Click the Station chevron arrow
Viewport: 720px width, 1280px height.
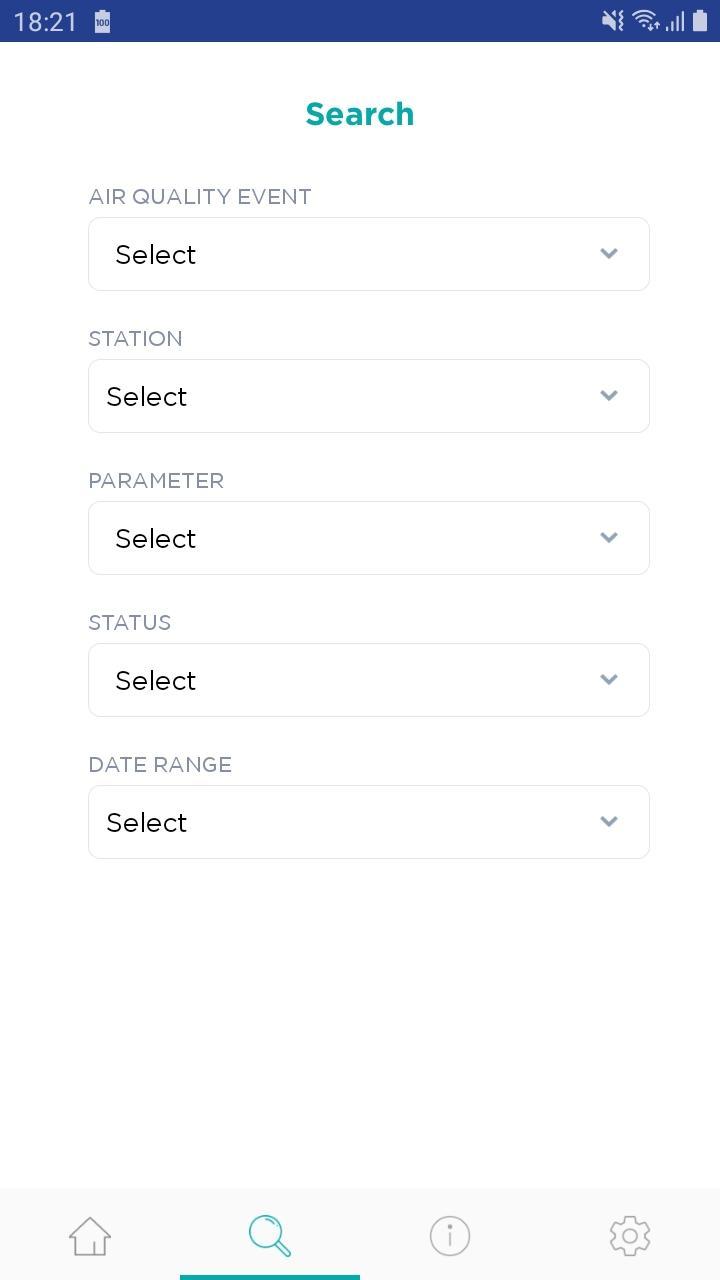(609, 396)
